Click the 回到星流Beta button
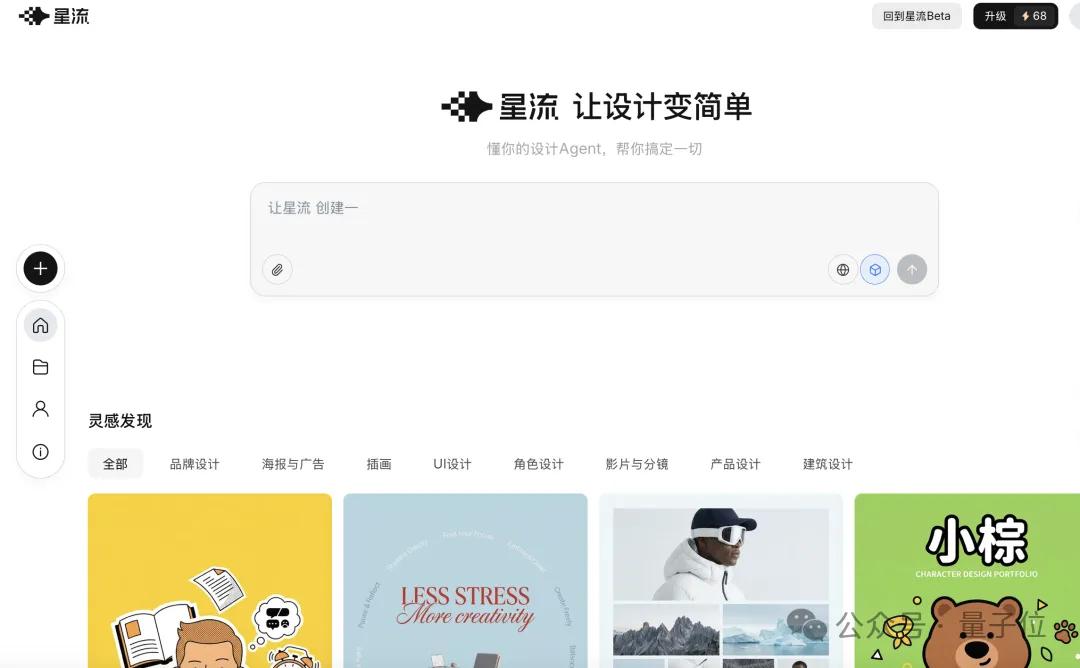The height and width of the screenshot is (668, 1080). coord(917,16)
